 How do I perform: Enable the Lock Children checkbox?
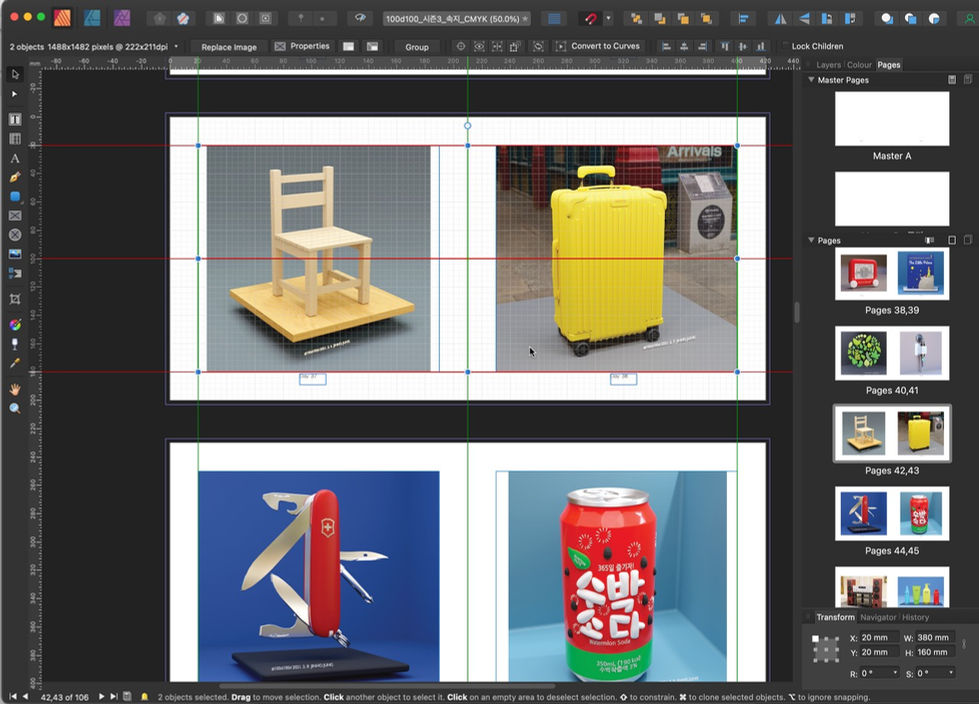(785, 46)
